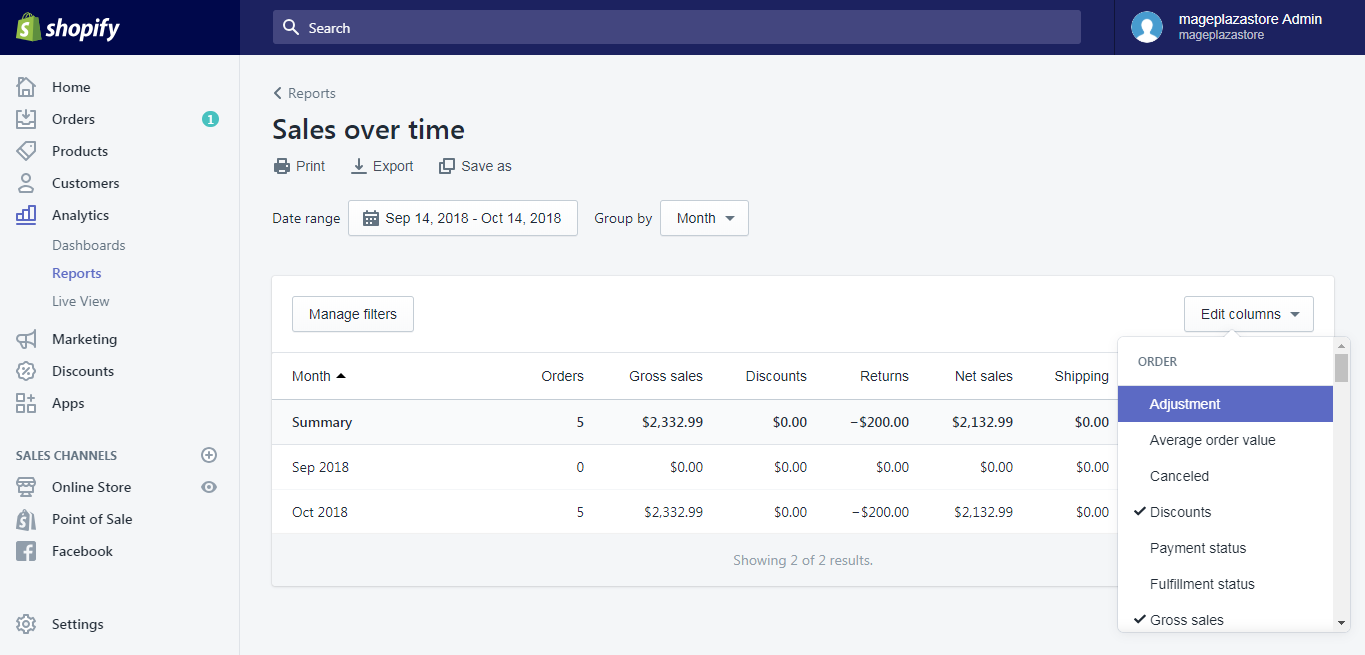Screen dimensions: 1365x655
Task: Focus the Search input field
Action: tap(677, 27)
